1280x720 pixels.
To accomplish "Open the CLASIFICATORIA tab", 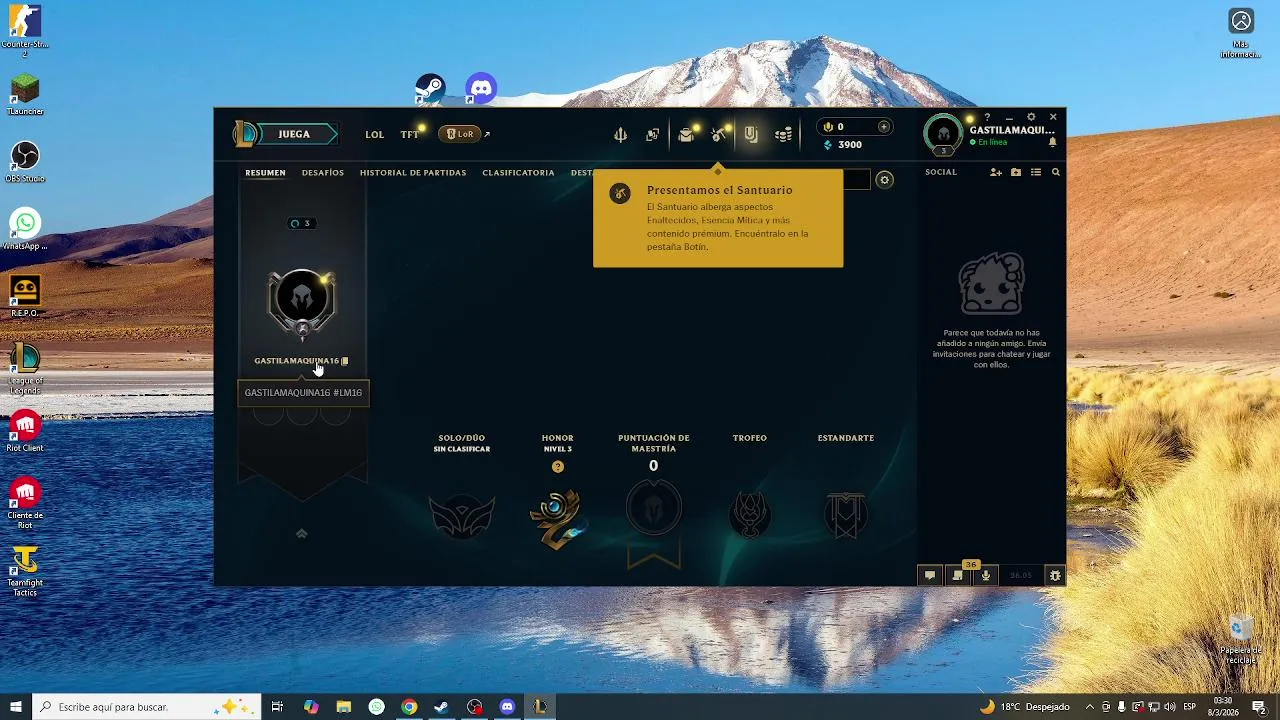I will pyautogui.click(x=518, y=173).
